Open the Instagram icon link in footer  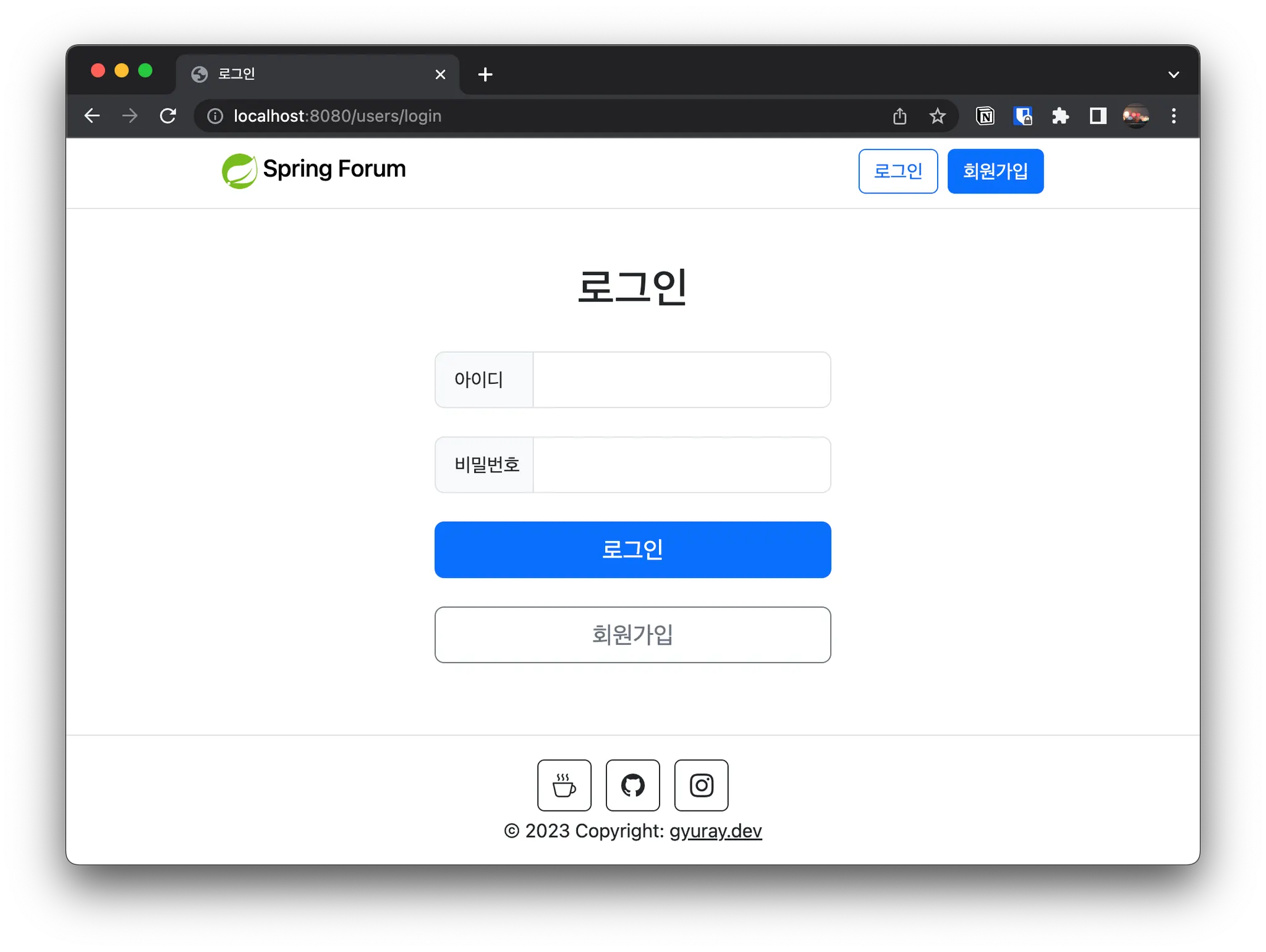[701, 785]
